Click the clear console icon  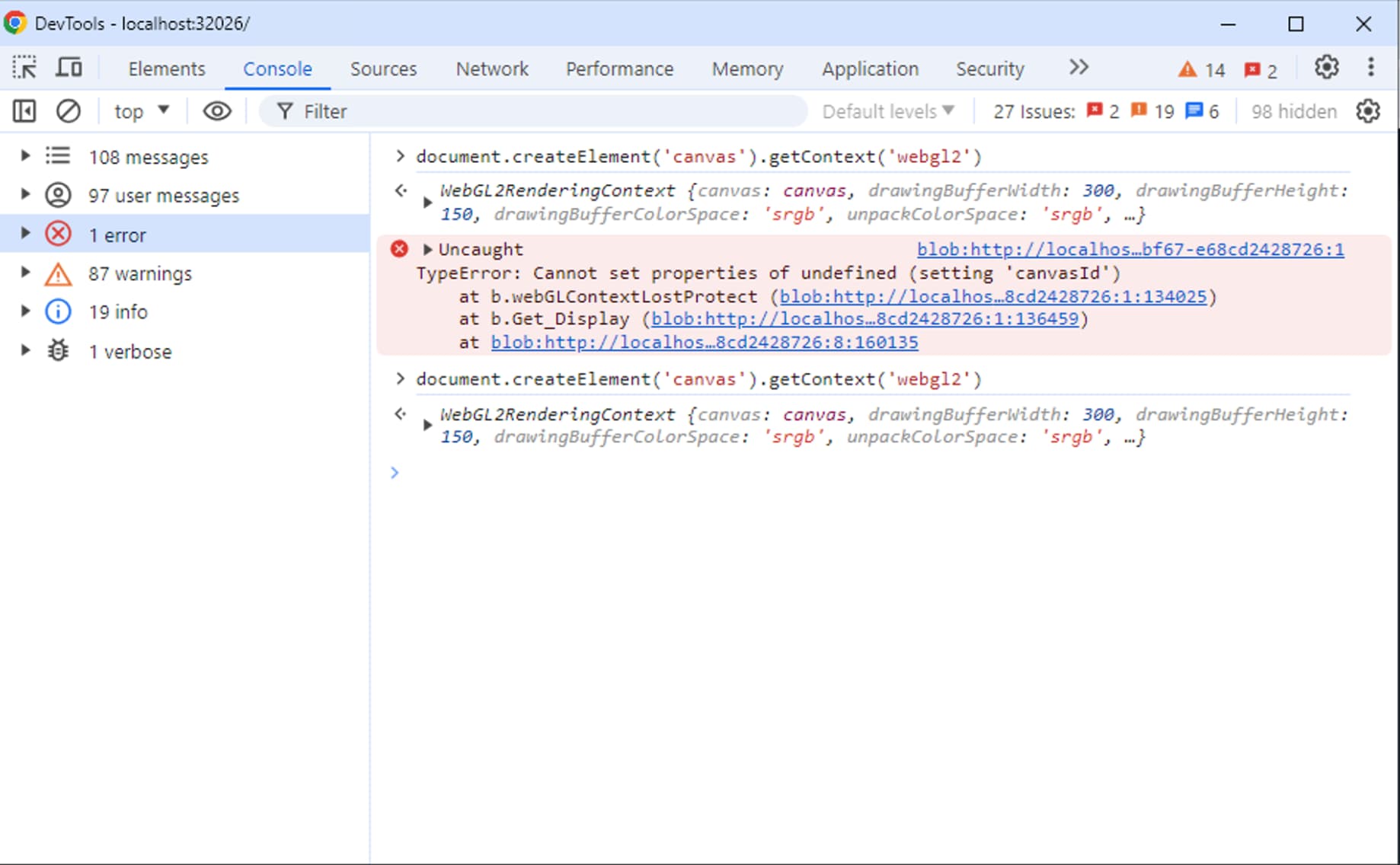[x=69, y=111]
